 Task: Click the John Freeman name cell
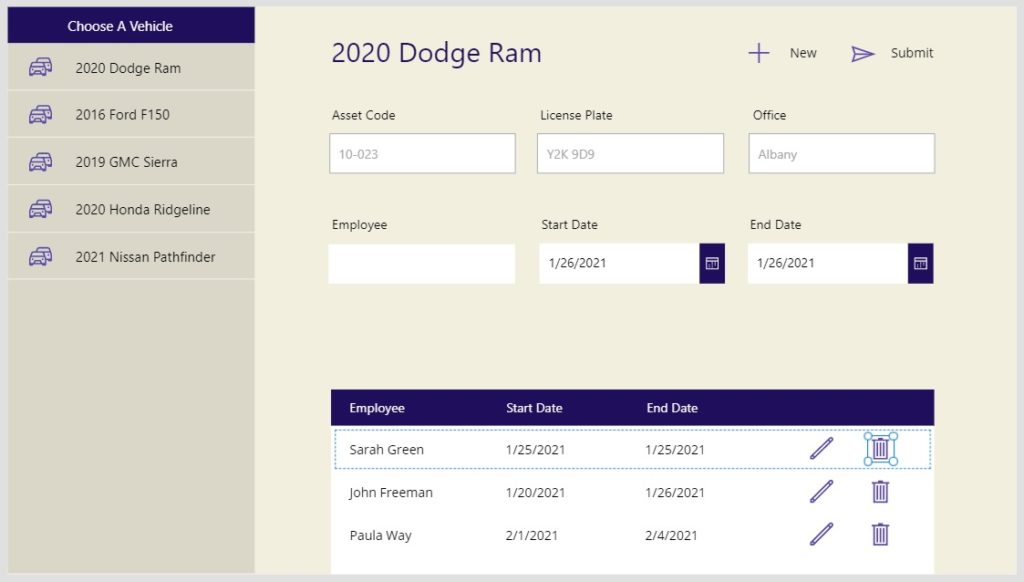pos(391,493)
